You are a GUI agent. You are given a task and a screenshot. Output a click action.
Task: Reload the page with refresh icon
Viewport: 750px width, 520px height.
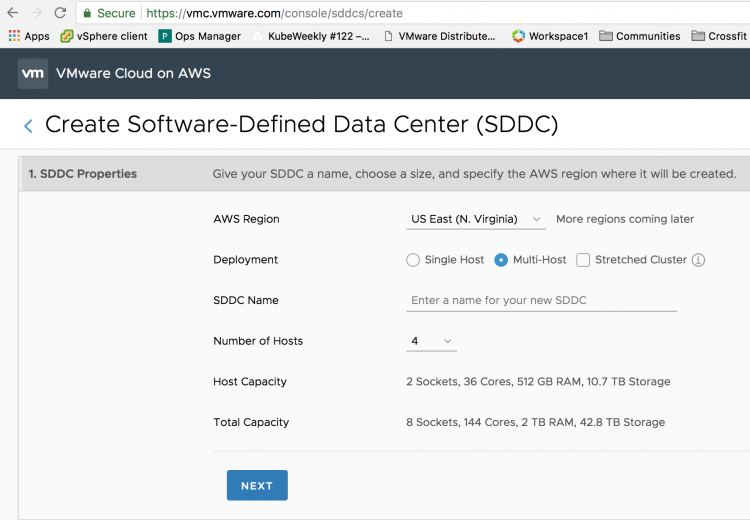point(60,14)
